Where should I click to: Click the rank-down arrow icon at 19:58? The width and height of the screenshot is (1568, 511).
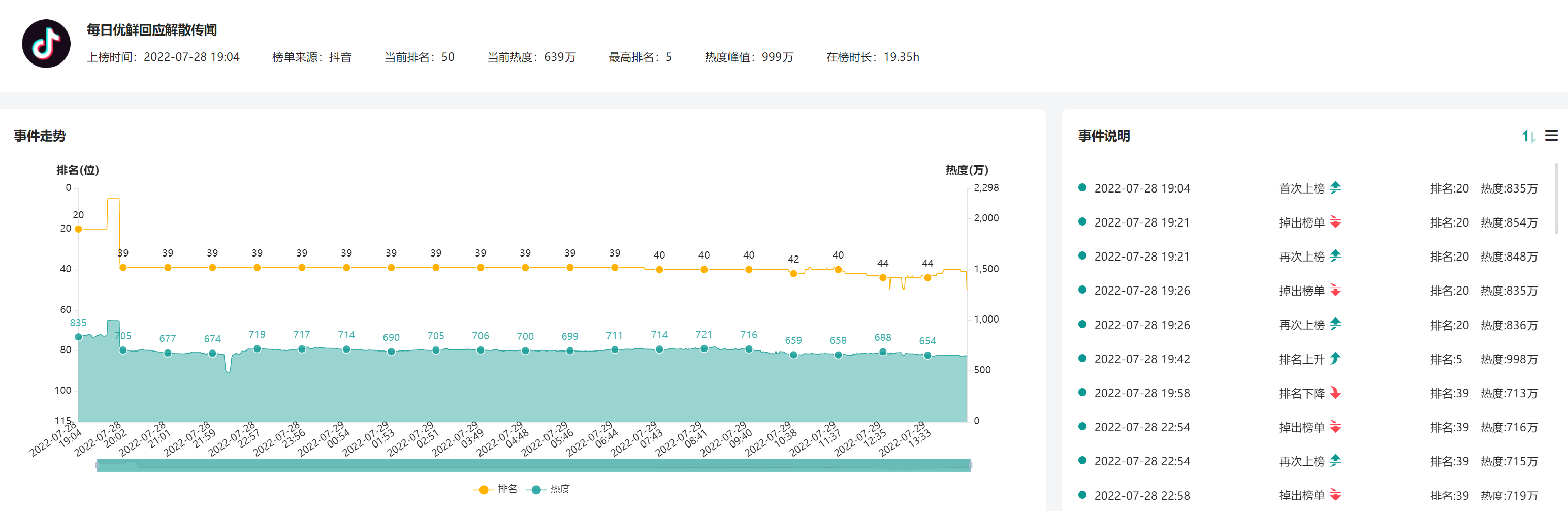pos(1335,393)
